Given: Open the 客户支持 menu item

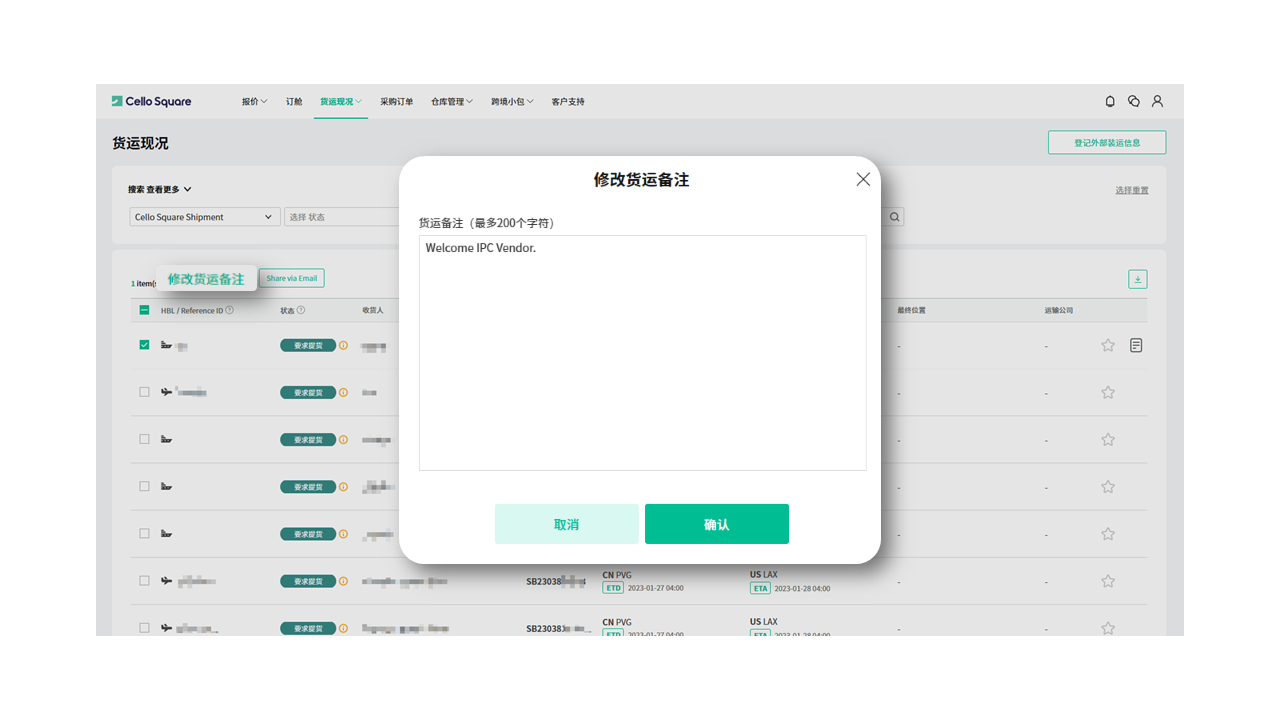Looking at the screenshot, I should point(568,101).
